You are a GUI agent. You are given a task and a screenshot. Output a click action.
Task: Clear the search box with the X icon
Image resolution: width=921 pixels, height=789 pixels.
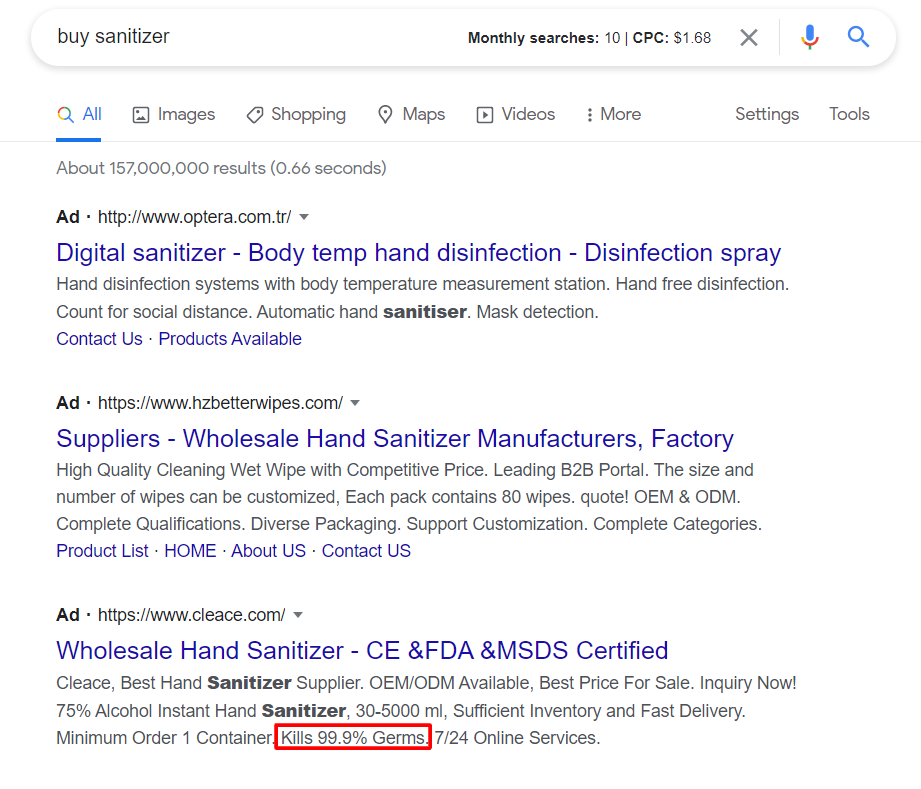(x=748, y=38)
